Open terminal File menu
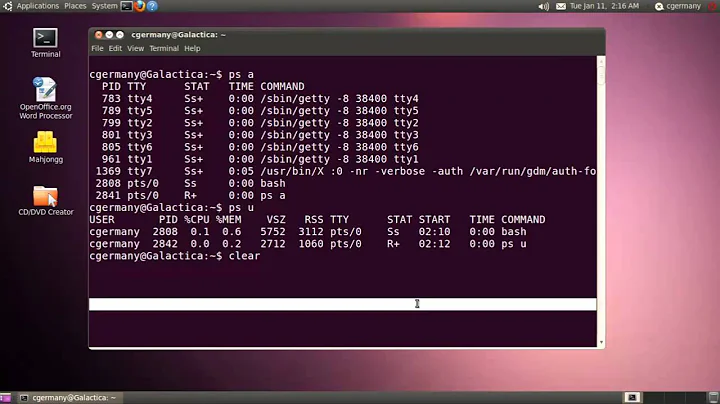Screen dimensions: 720x404 (97, 48)
